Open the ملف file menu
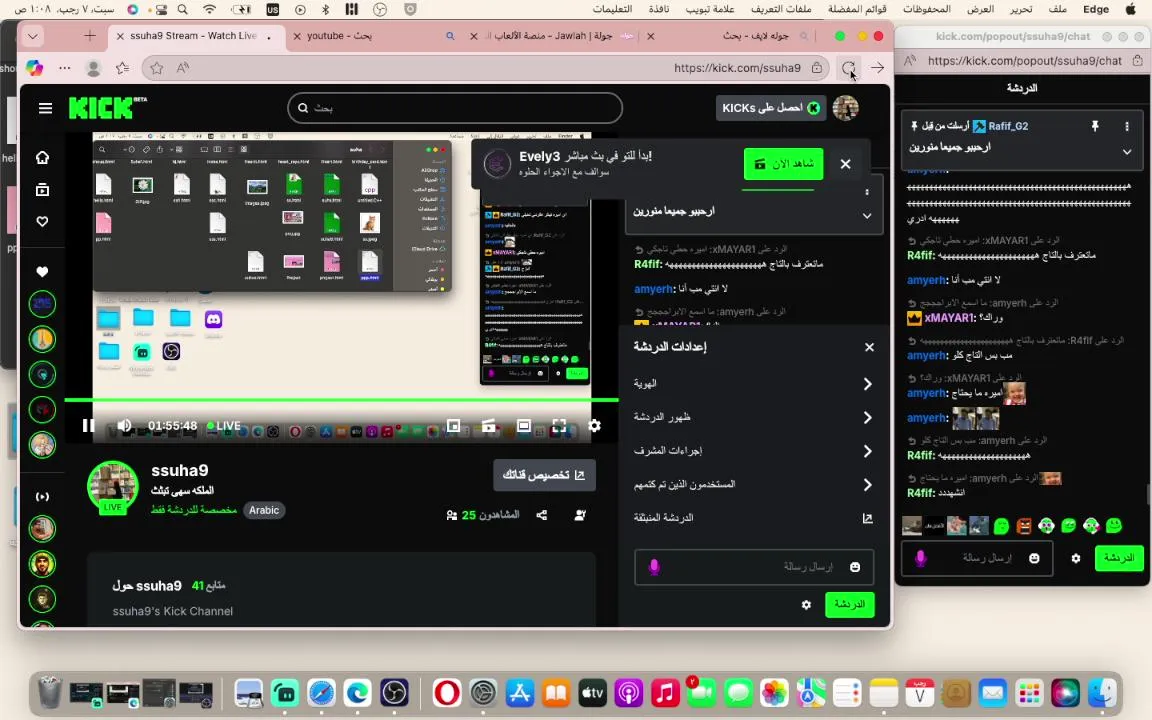This screenshot has height=720, width=1152. tap(1058, 9)
